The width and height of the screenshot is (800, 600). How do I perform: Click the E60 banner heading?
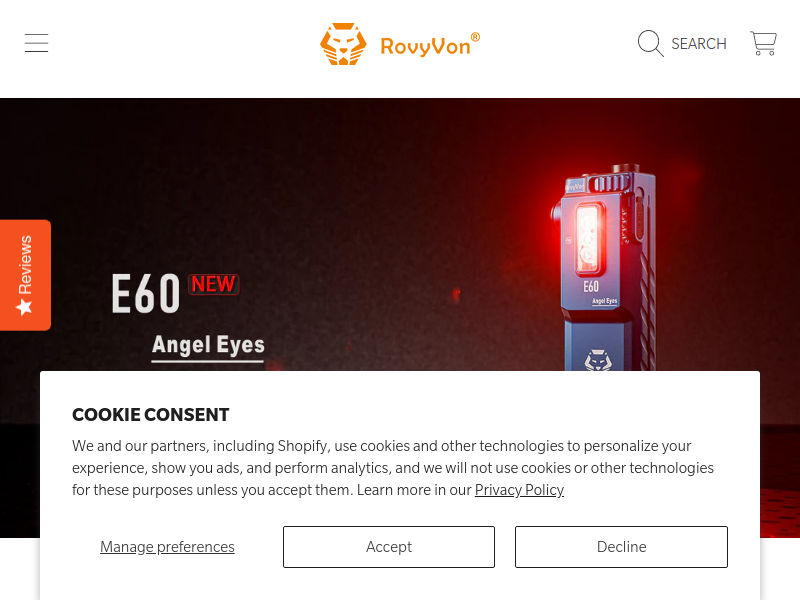pyautogui.click(x=146, y=293)
